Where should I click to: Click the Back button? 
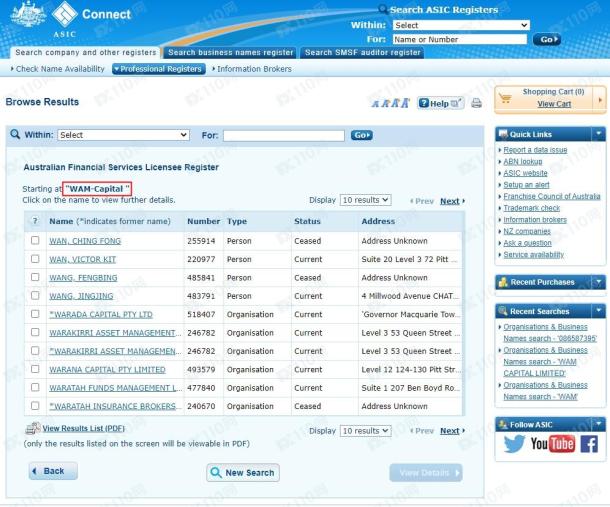(53, 471)
